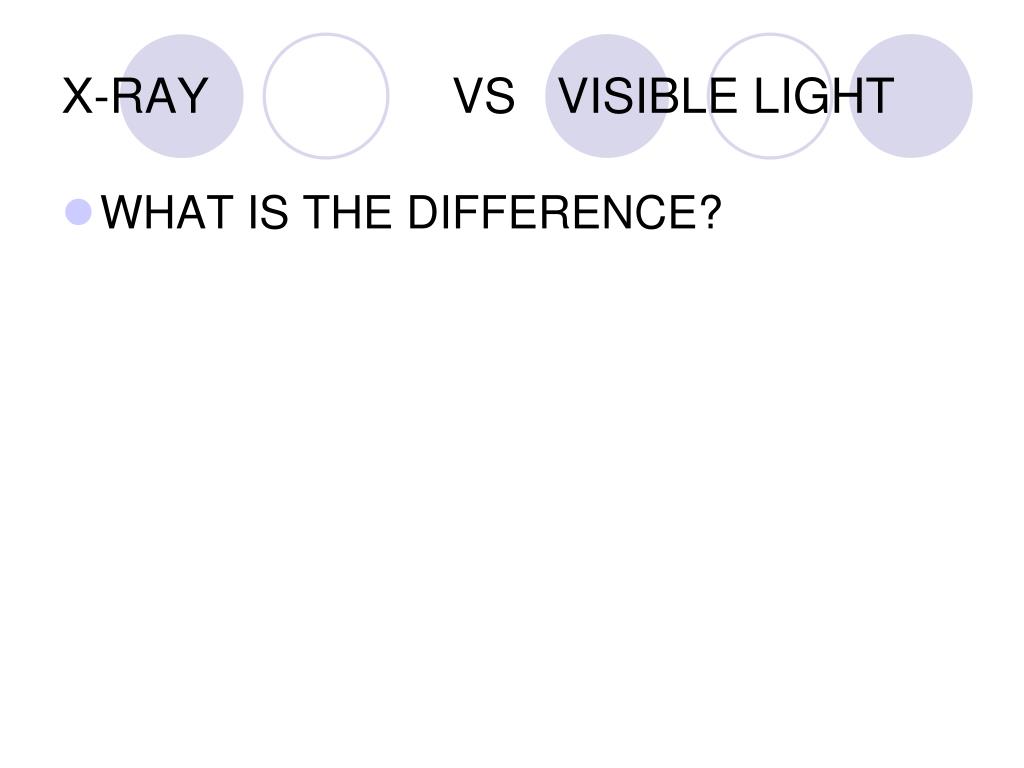Click the word THE in the bullet line

point(347,212)
